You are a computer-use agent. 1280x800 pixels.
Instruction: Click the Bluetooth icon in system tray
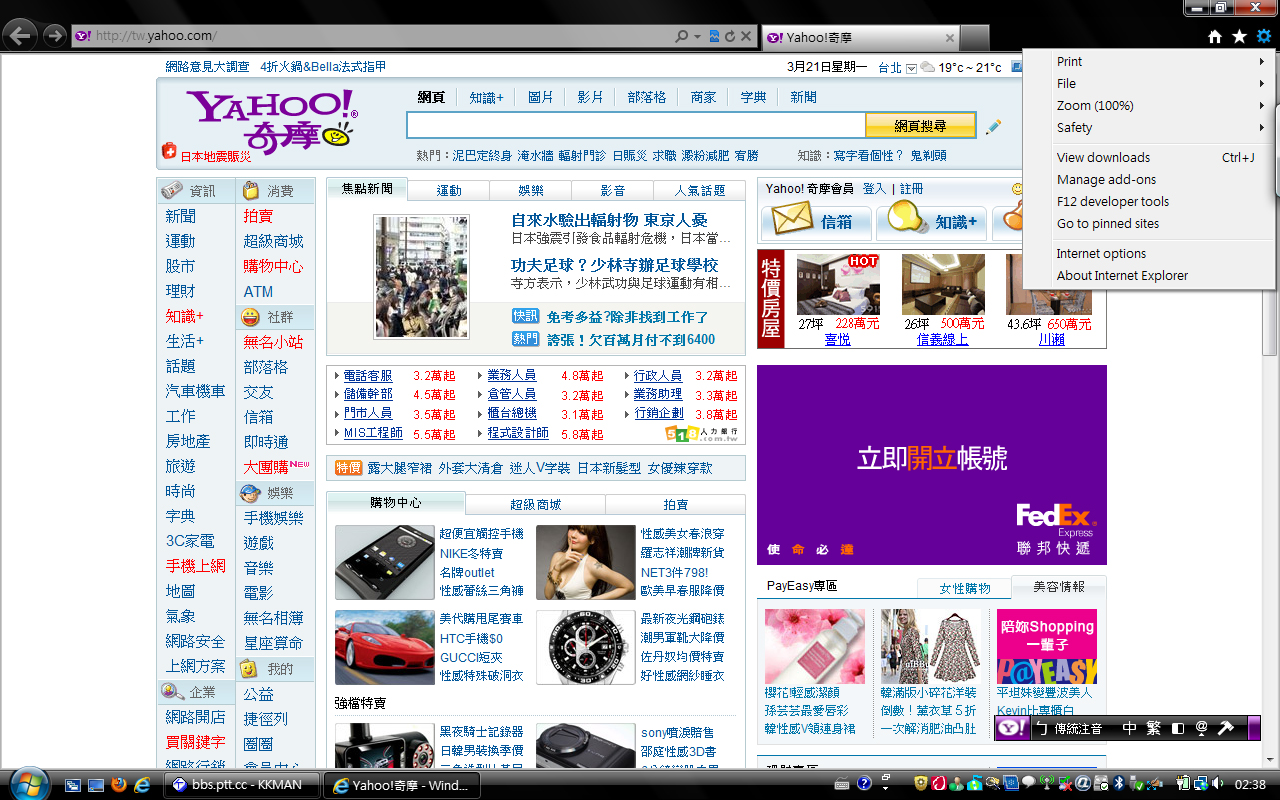pos(1120,784)
